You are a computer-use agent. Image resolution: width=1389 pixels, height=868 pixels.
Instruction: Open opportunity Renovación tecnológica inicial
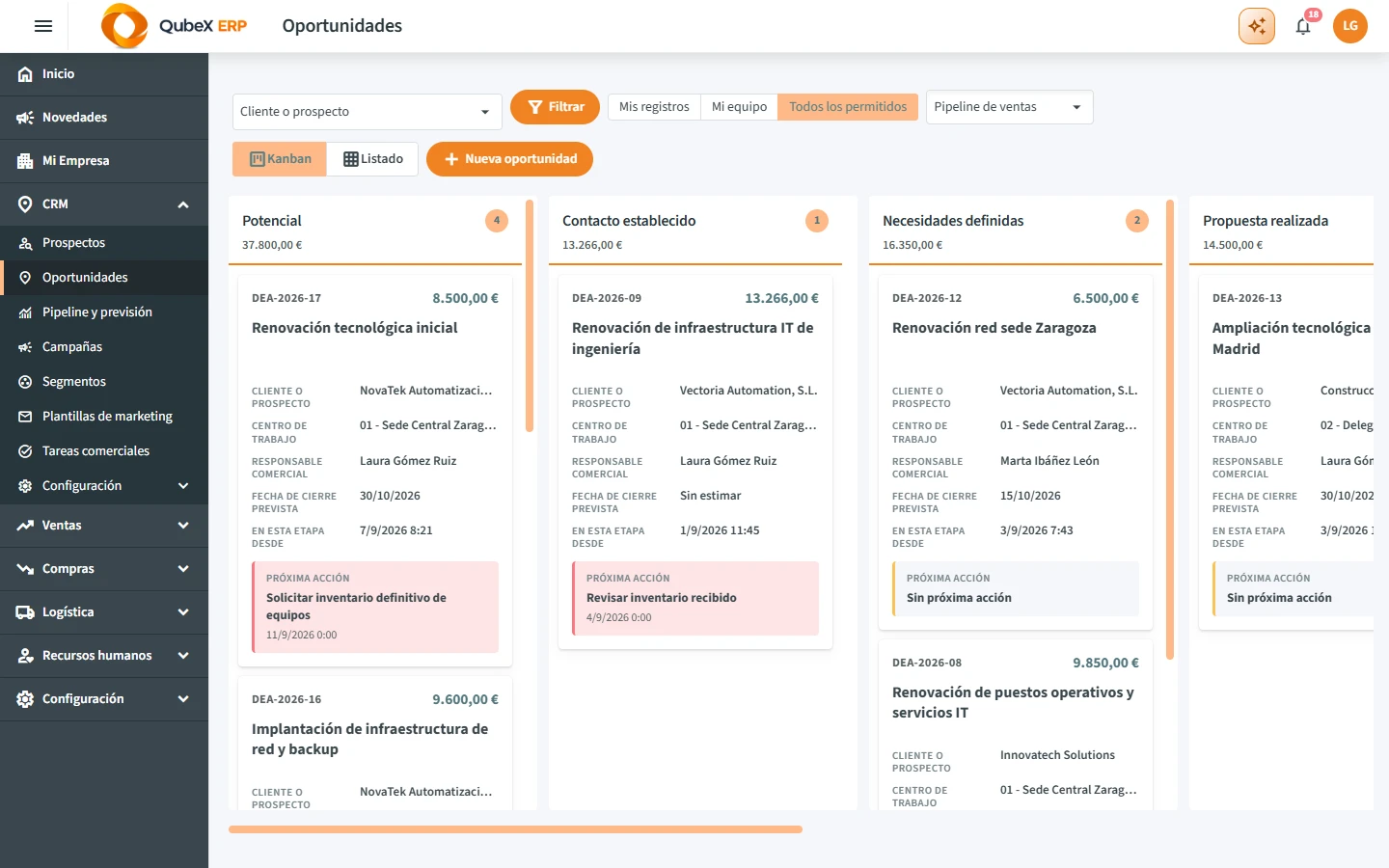pos(355,328)
